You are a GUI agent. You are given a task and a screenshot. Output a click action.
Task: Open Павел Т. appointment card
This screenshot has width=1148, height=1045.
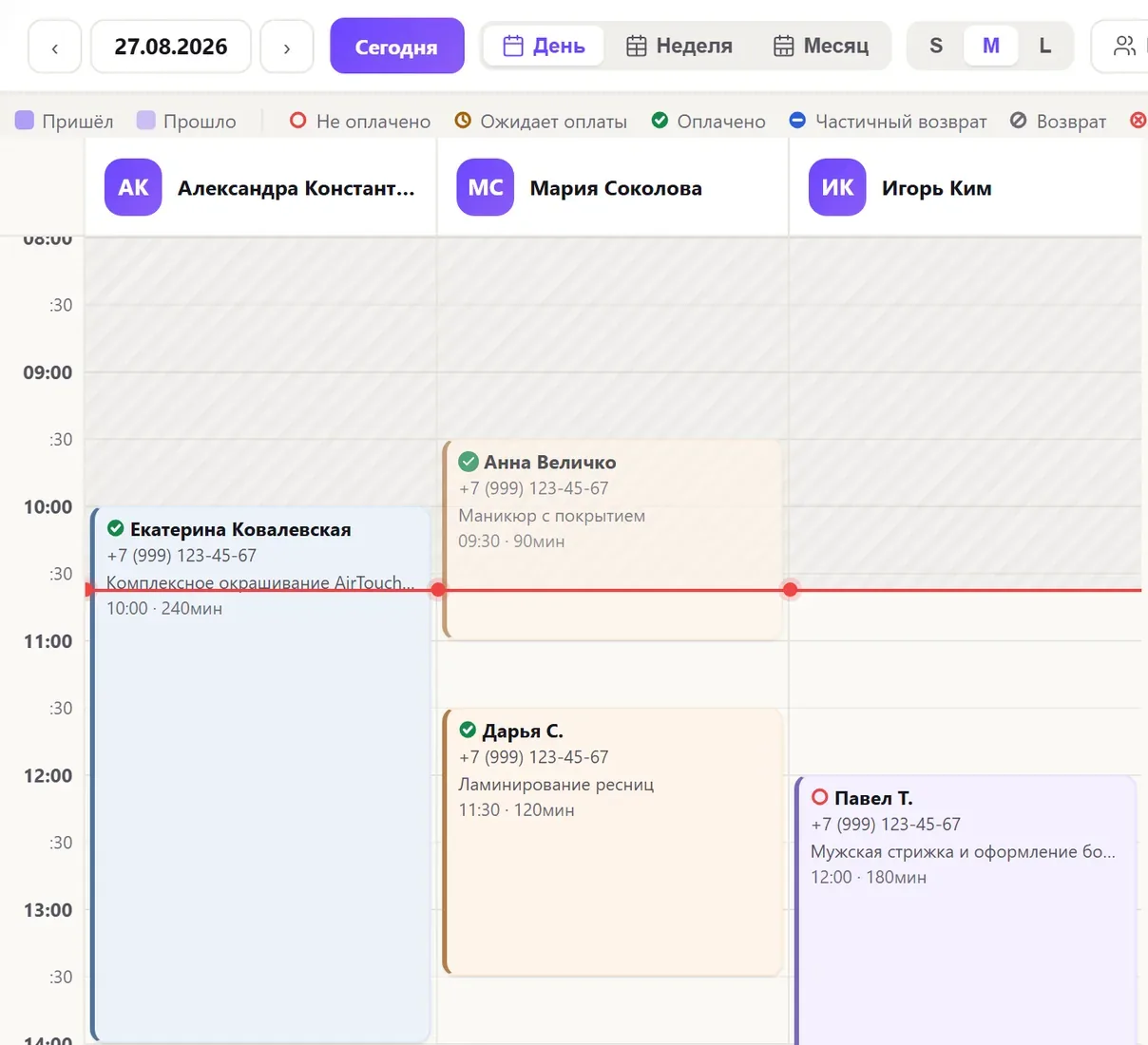click(x=965, y=910)
